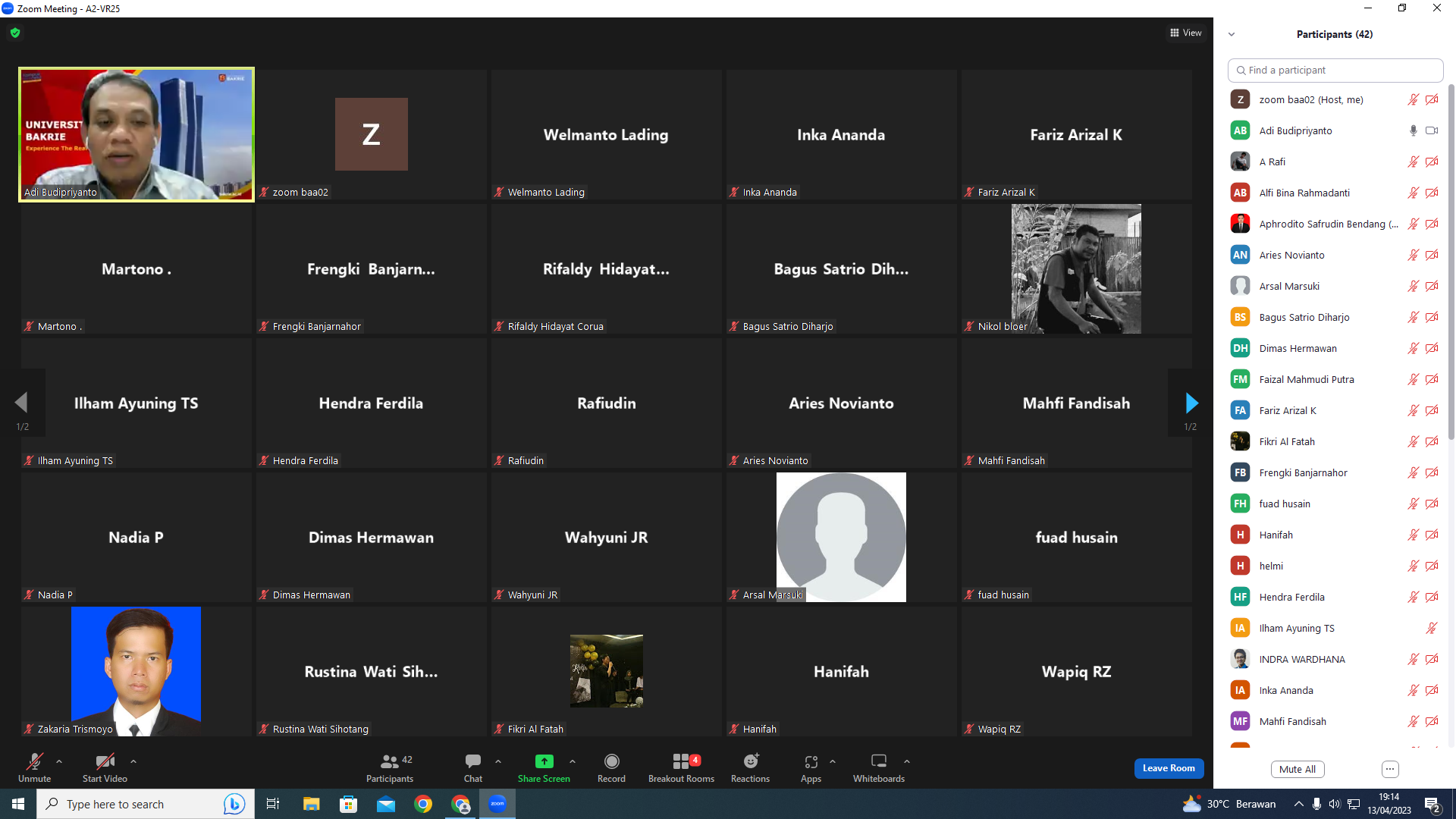Click the three-dots more options button
The height and width of the screenshot is (819, 1456).
coord(1390,769)
